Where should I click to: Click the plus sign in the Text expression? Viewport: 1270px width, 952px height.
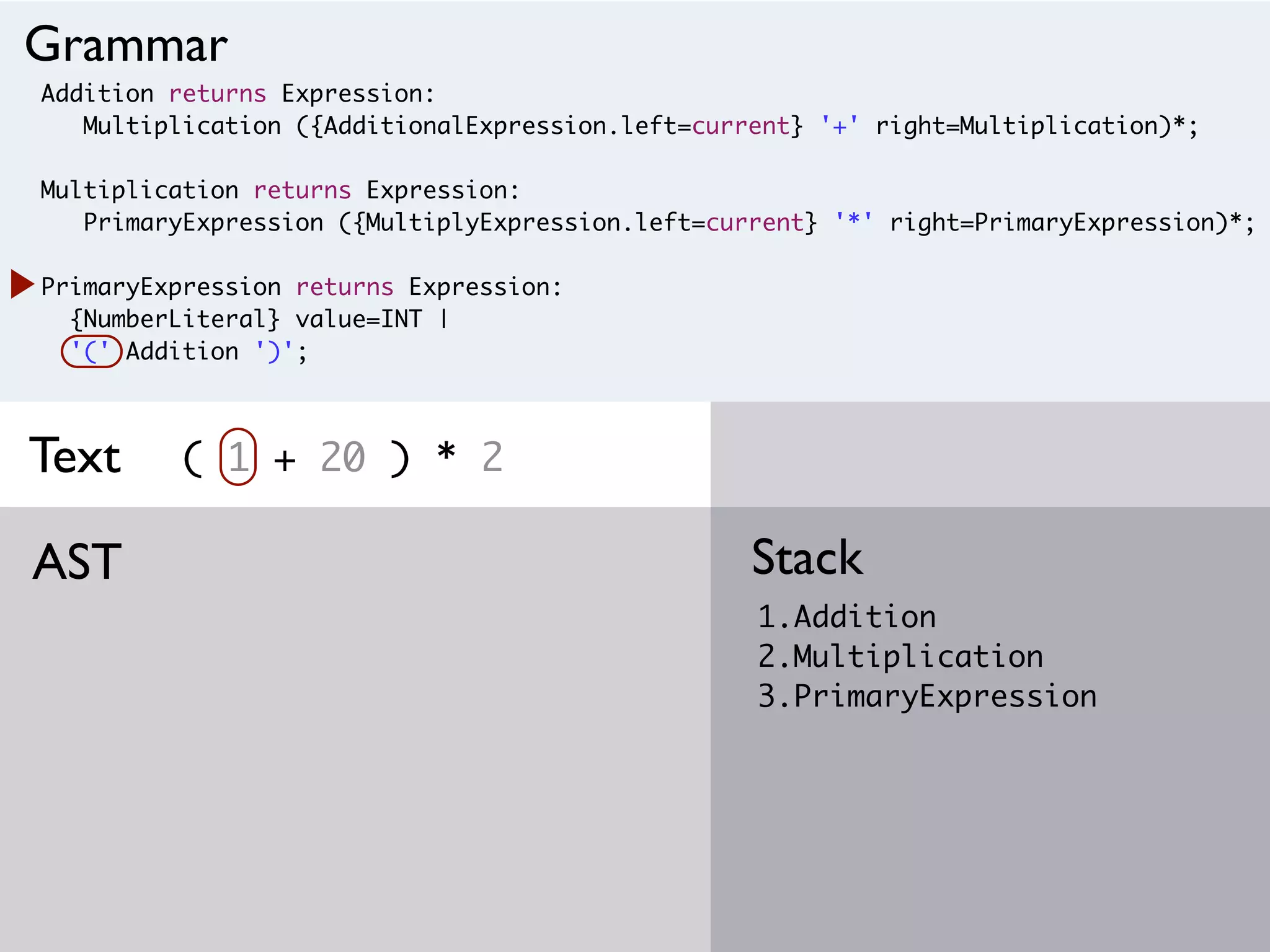285,460
